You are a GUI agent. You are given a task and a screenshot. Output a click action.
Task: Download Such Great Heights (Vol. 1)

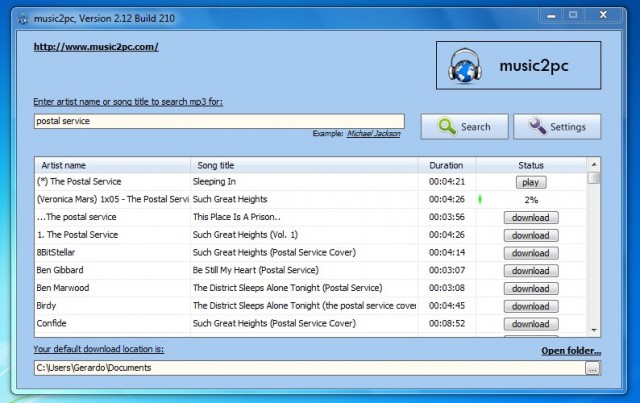click(531, 236)
